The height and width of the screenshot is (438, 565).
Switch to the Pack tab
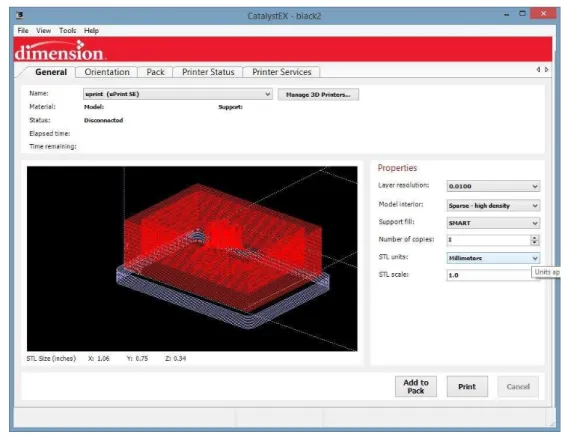(x=155, y=72)
